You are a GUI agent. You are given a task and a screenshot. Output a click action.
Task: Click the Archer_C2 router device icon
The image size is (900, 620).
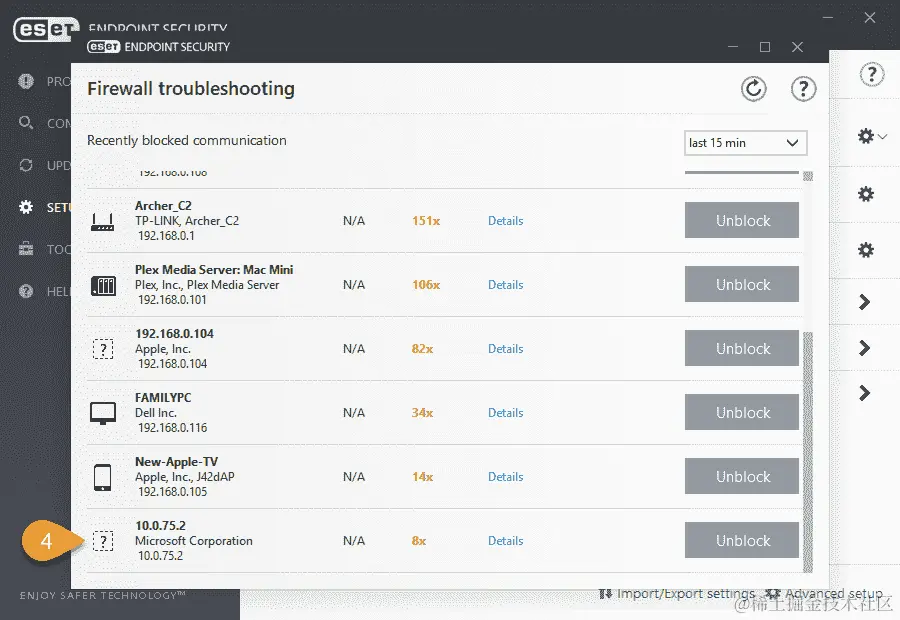103,222
